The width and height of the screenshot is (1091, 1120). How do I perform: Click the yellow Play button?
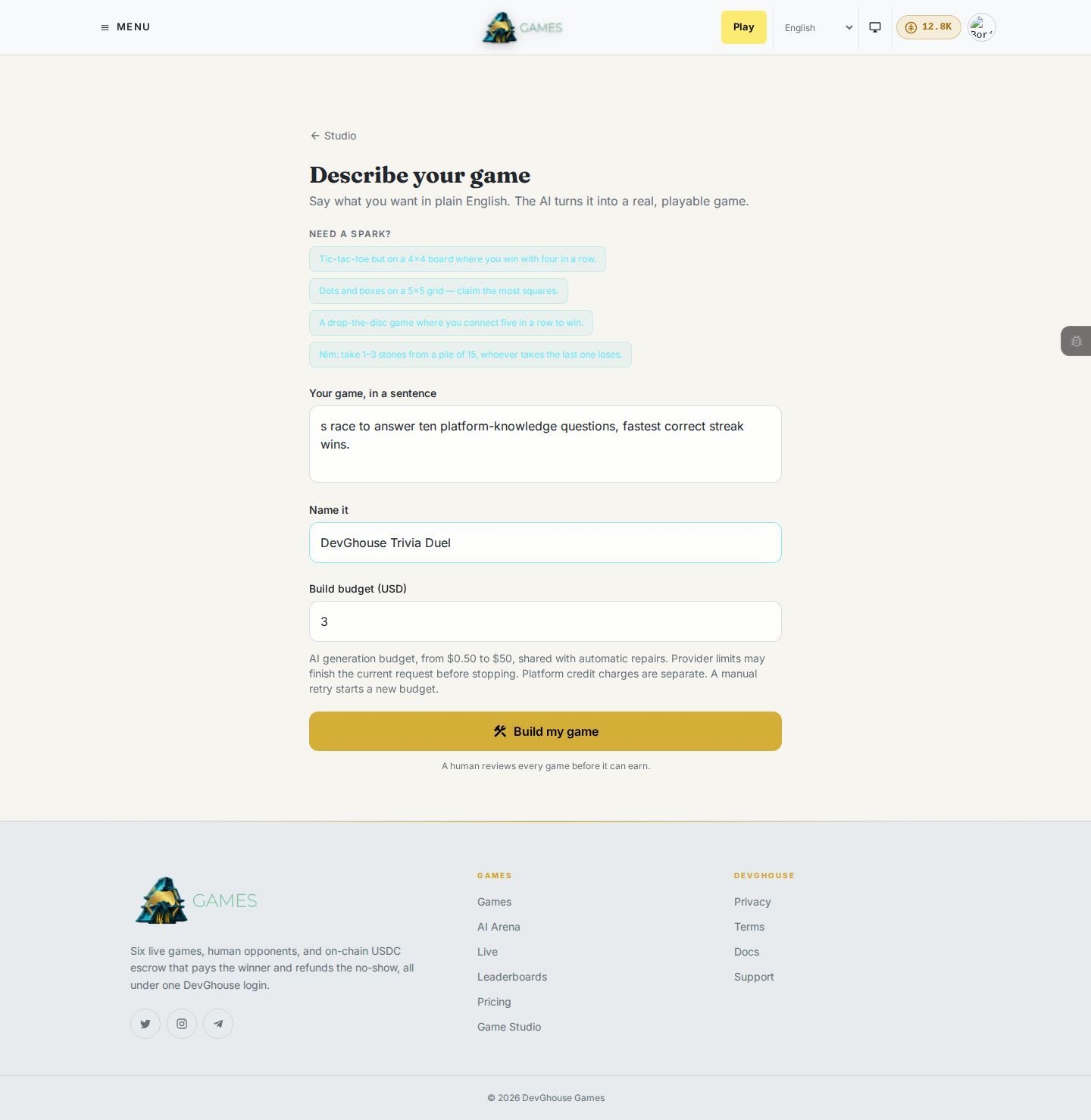tap(744, 27)
